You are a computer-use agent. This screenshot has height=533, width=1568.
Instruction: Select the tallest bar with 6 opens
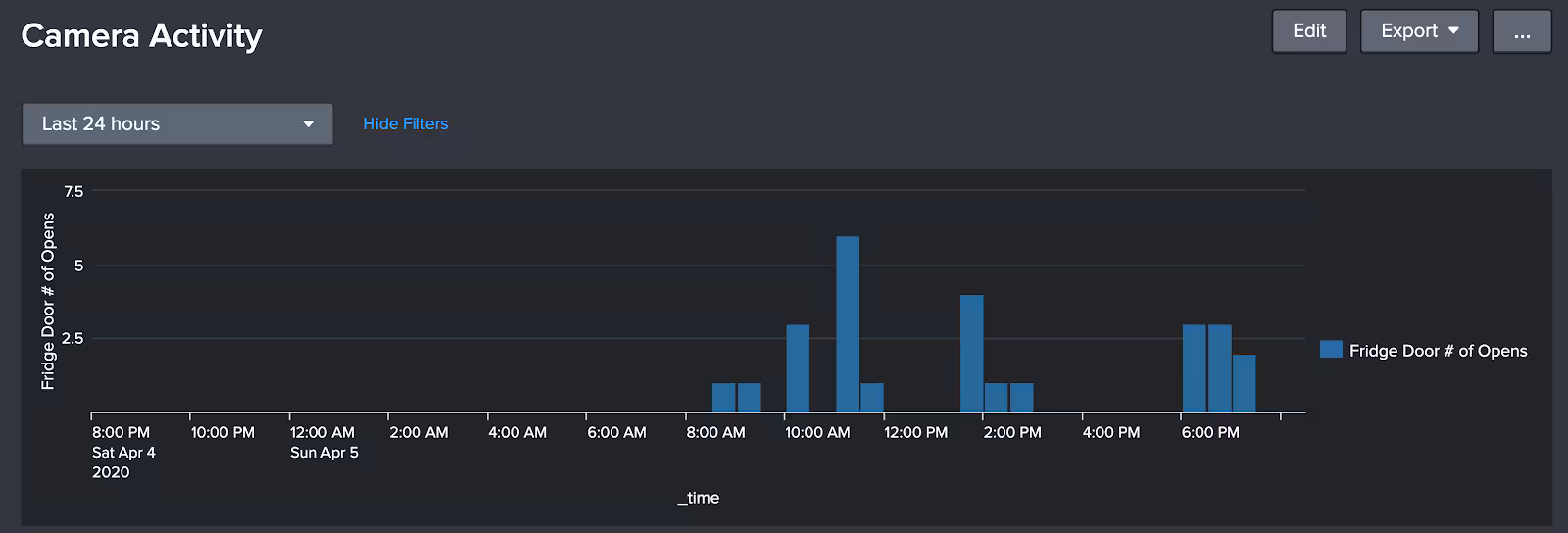click(848, 323)
